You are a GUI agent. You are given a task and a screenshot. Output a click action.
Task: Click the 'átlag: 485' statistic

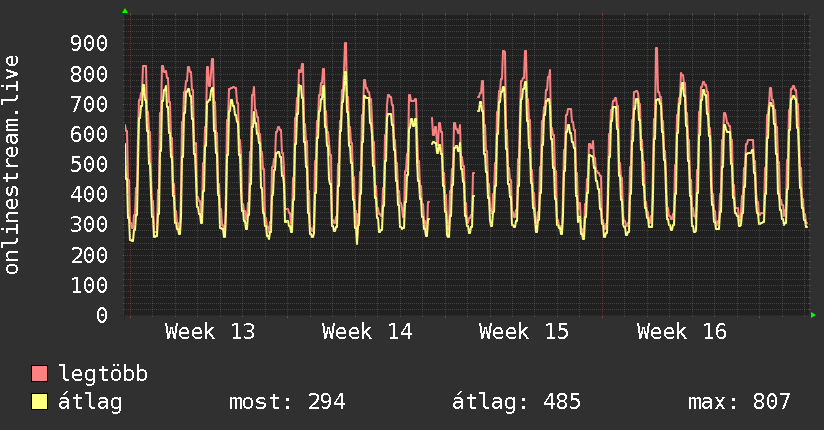[516, 402]
